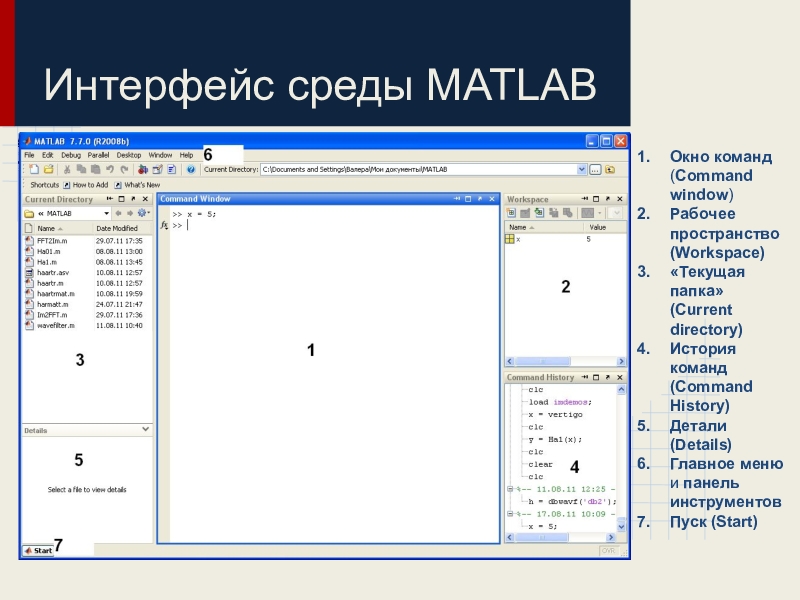The image size is (800, 600).
Task: Collapse the 17.08.11 10:09 history group
Action: tap(509, 514)
